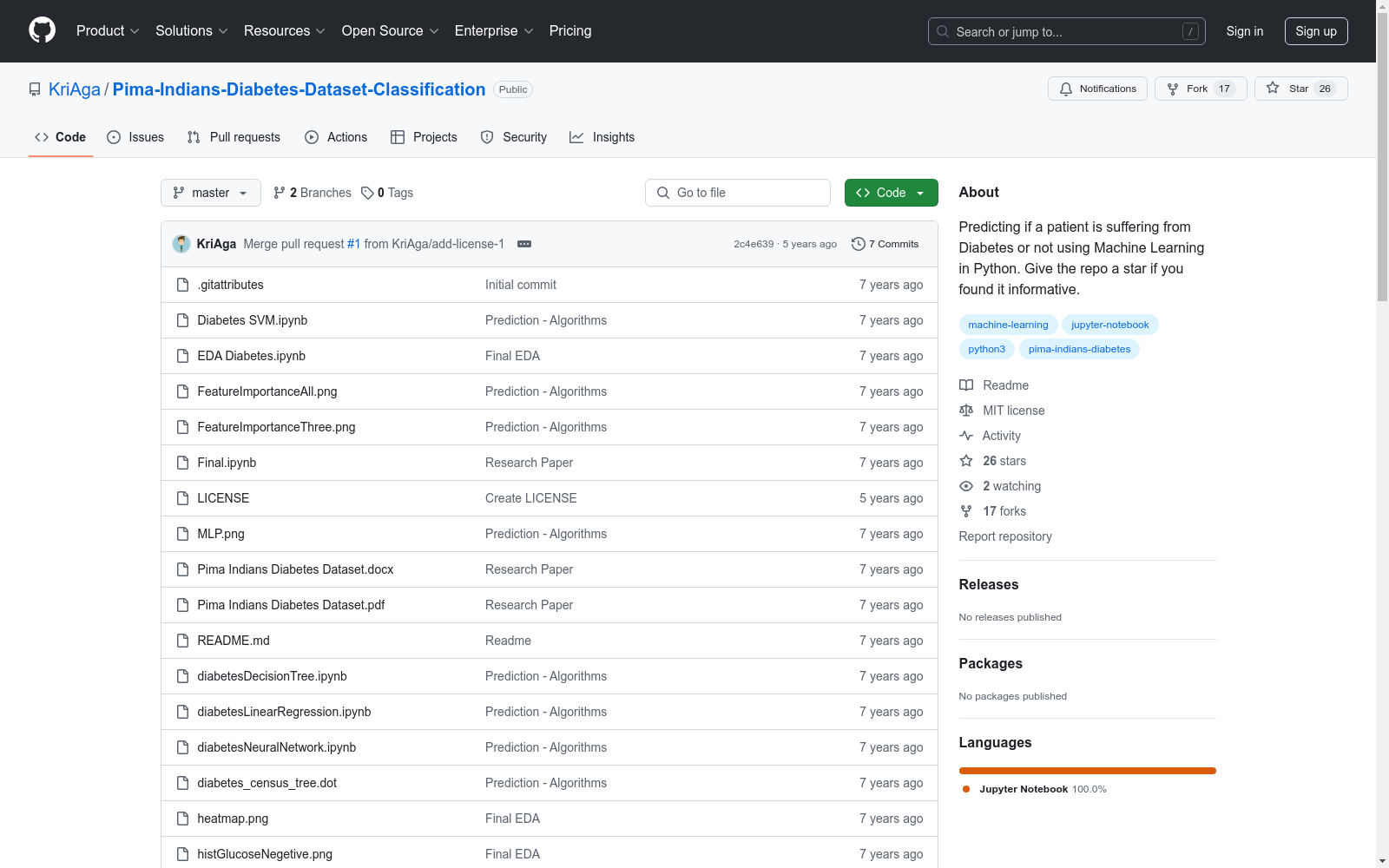Click the file icon beside Final.ipynb
Screen dimensions: 1389x868
coord(182,463)
